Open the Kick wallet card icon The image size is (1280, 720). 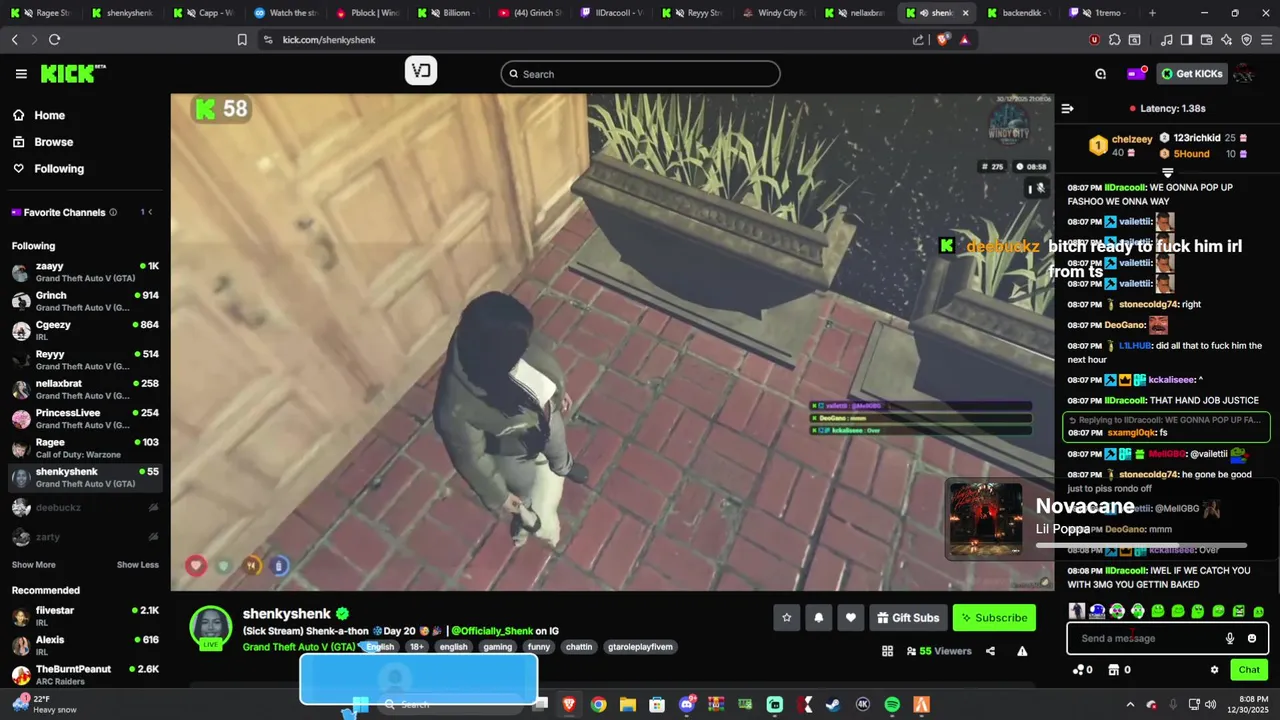[x=1136, y=73]
